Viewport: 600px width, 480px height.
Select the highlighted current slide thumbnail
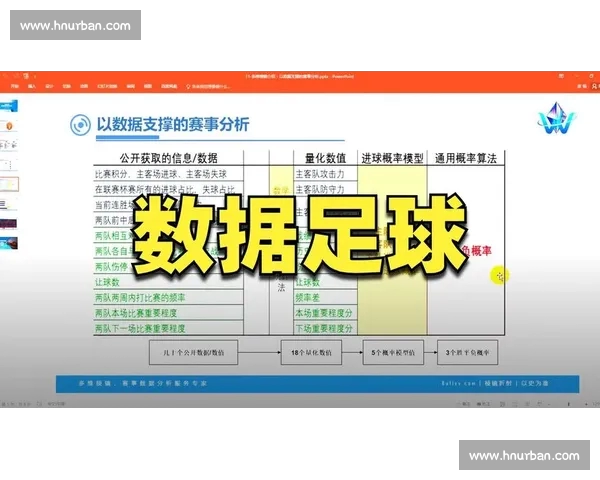click(x=9, y=184)
